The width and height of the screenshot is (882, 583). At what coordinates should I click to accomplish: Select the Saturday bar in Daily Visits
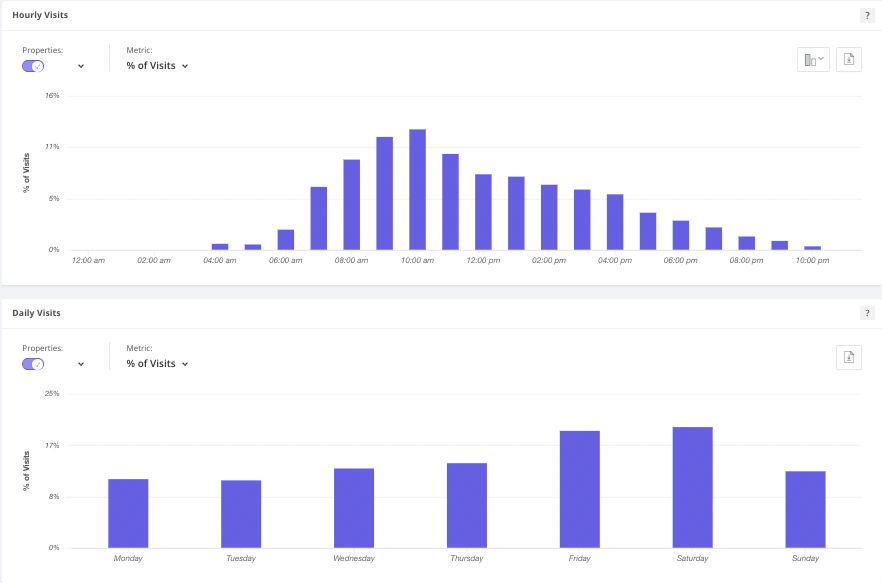point(692,485)
